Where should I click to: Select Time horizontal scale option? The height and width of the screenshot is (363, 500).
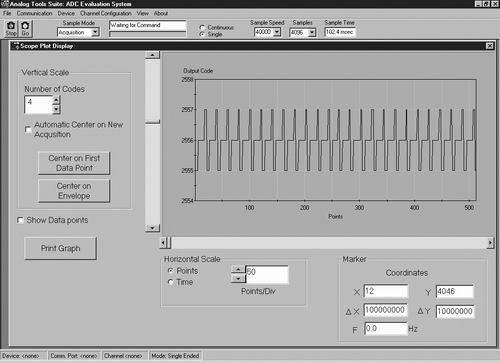tap(171, 282)
